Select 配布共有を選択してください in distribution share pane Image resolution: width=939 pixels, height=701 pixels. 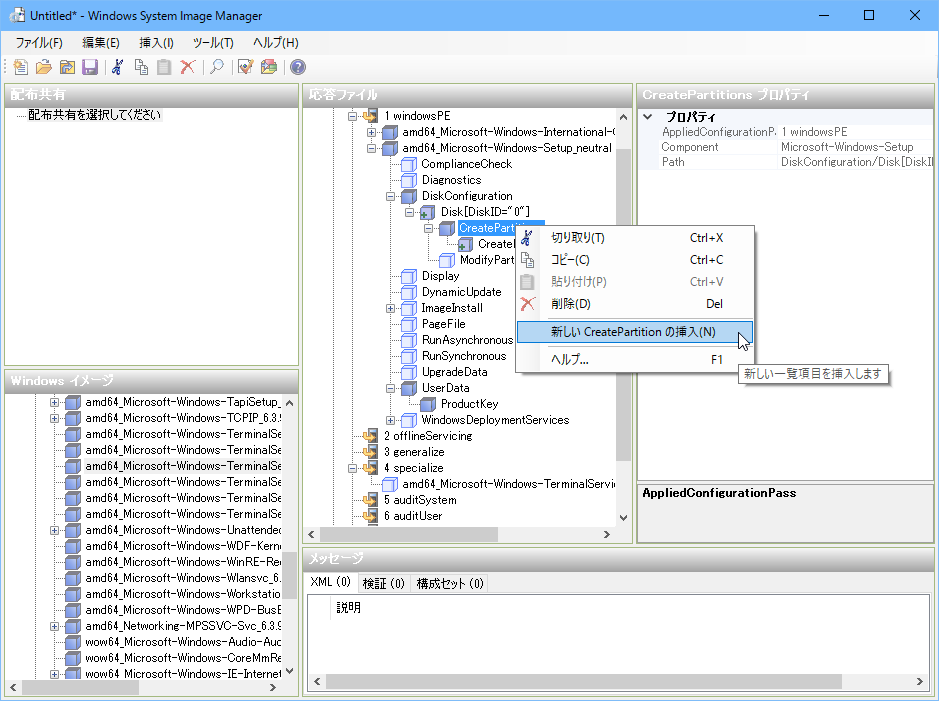[x=95, y=115]
